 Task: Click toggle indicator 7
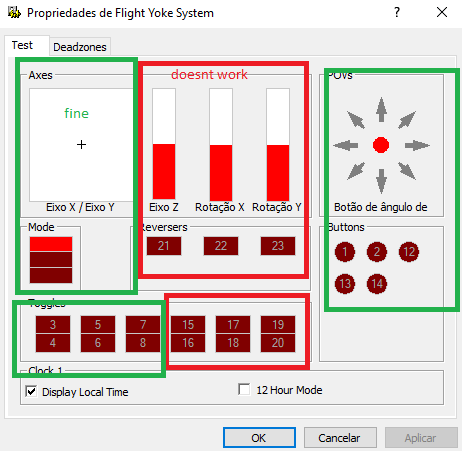coord(143,325)
